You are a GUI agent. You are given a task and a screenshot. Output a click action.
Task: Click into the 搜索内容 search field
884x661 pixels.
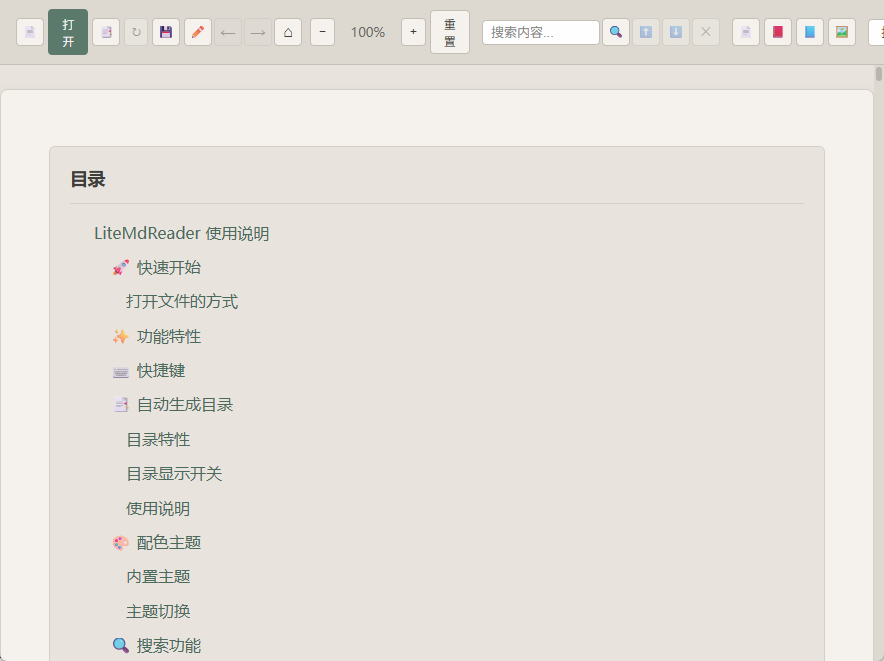pyautogui.click(x=541, y=32)
